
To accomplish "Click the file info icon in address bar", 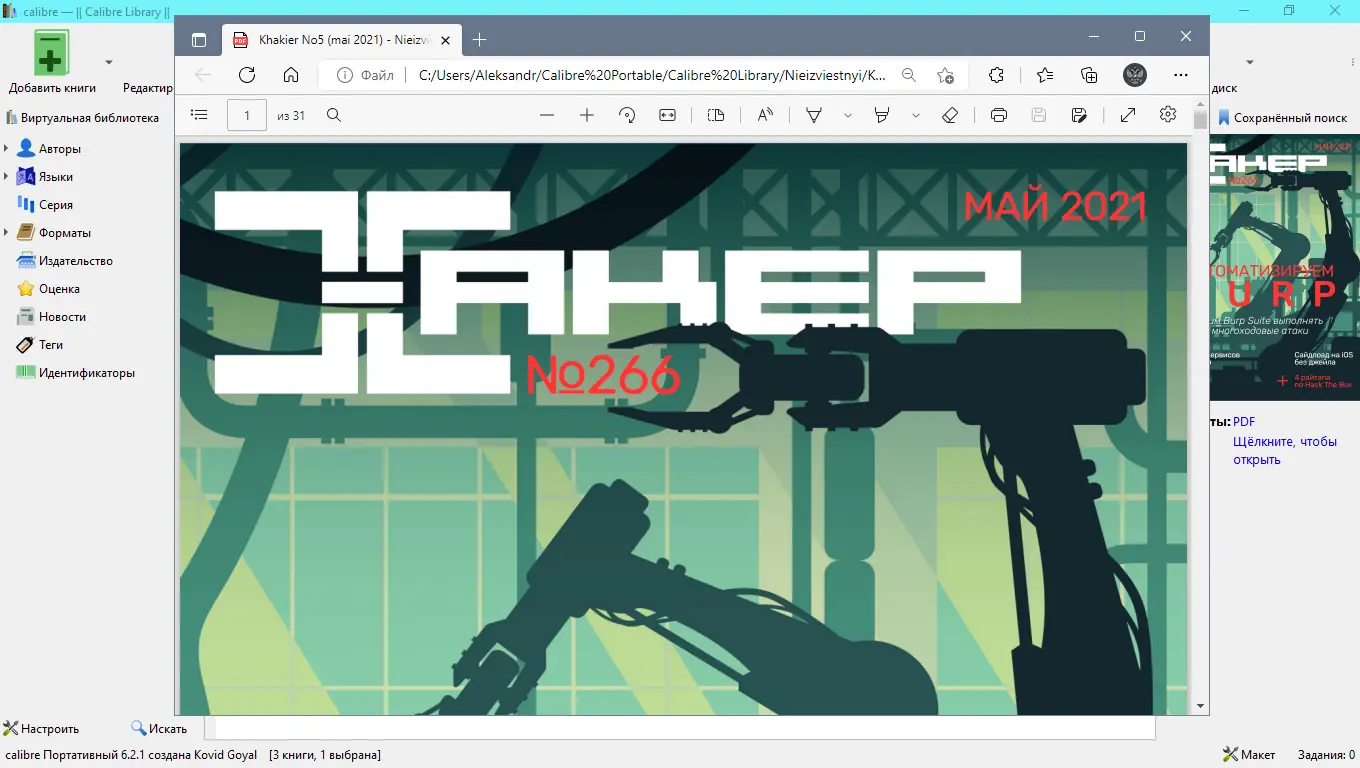I will point(345,75).
